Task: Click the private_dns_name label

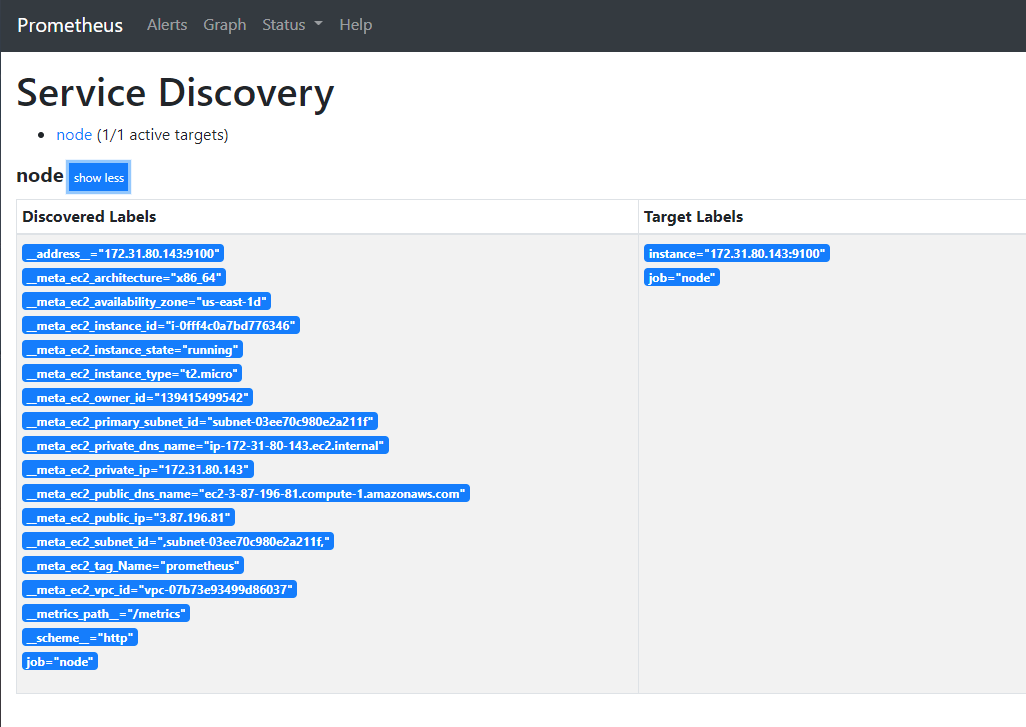Action: point(205,446)
